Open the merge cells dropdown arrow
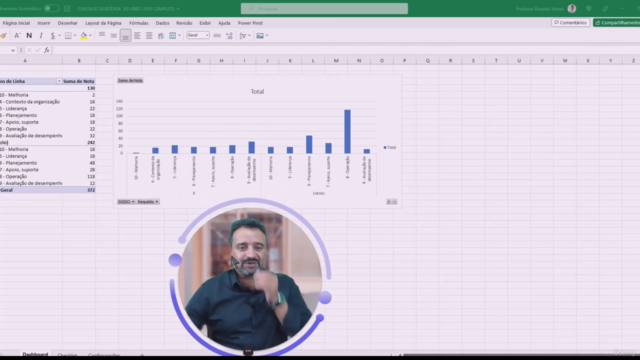Screen dimensions: 640x360 [179, 36]
